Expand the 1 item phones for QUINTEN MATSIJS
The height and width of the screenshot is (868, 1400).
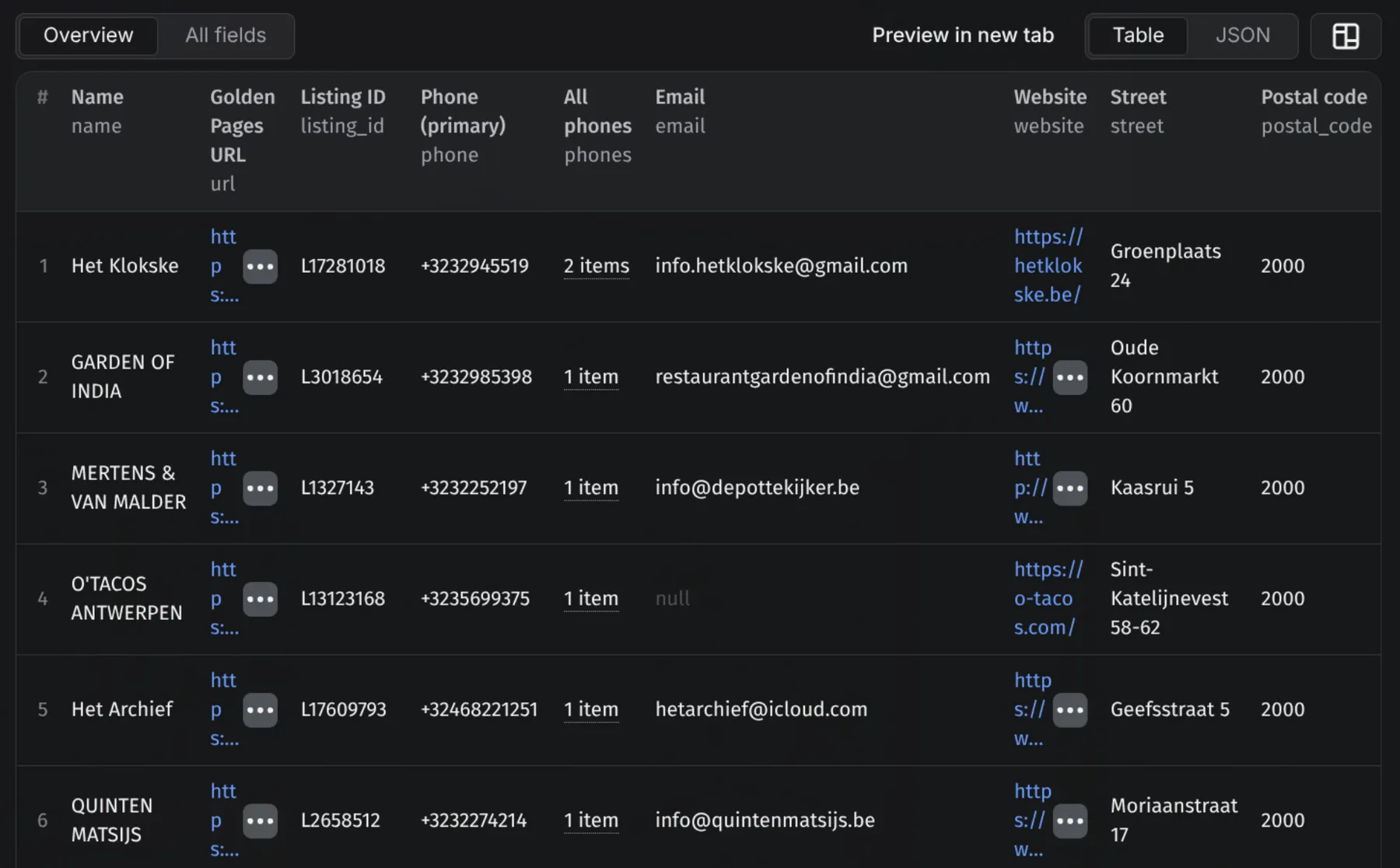click(591, 821)
